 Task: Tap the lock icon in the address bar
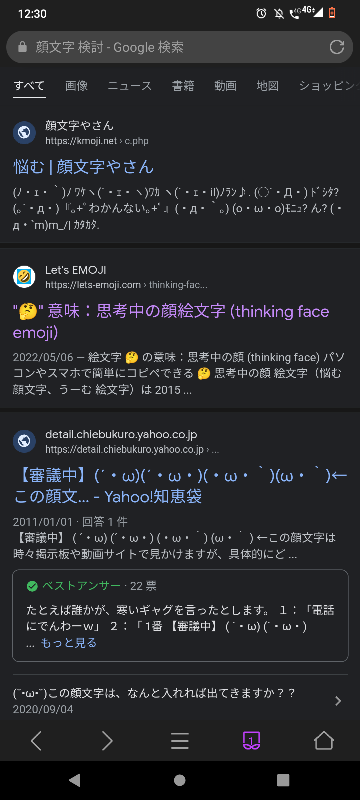(21, 47)
